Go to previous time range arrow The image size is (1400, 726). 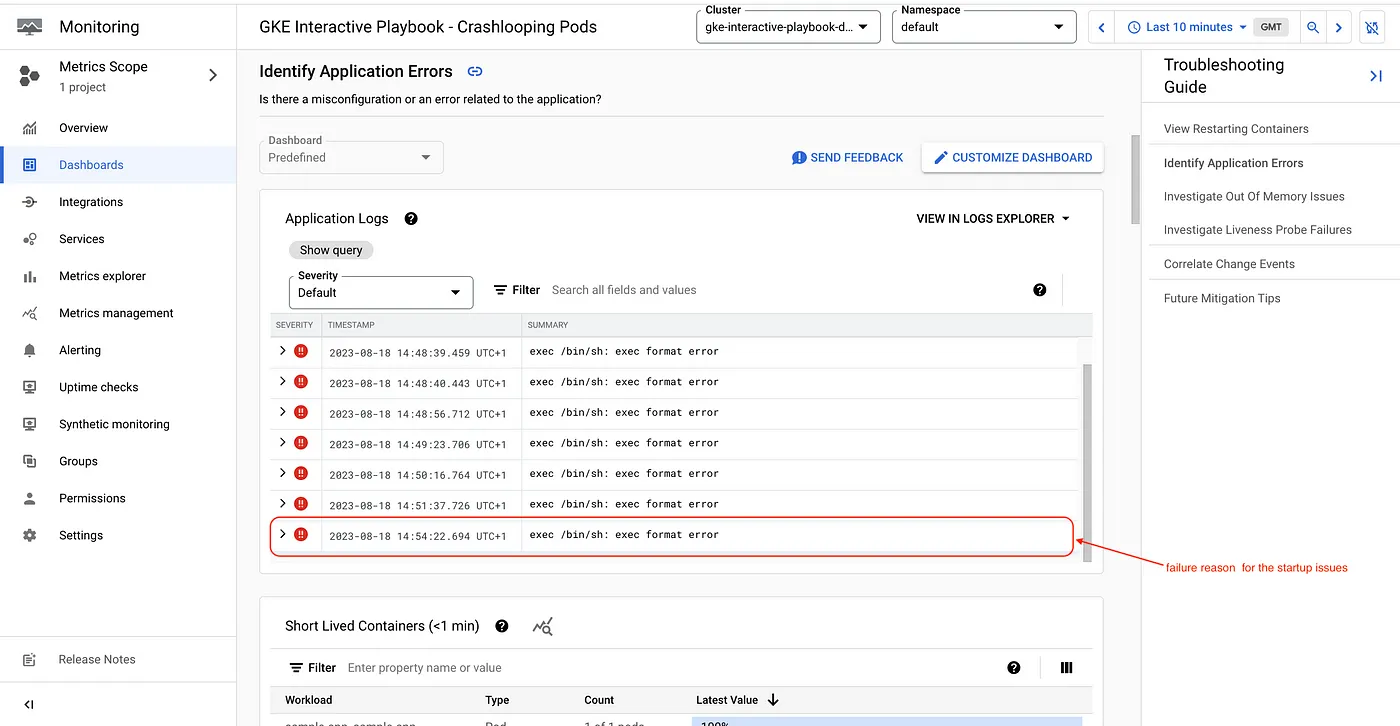coord(1102,27)
